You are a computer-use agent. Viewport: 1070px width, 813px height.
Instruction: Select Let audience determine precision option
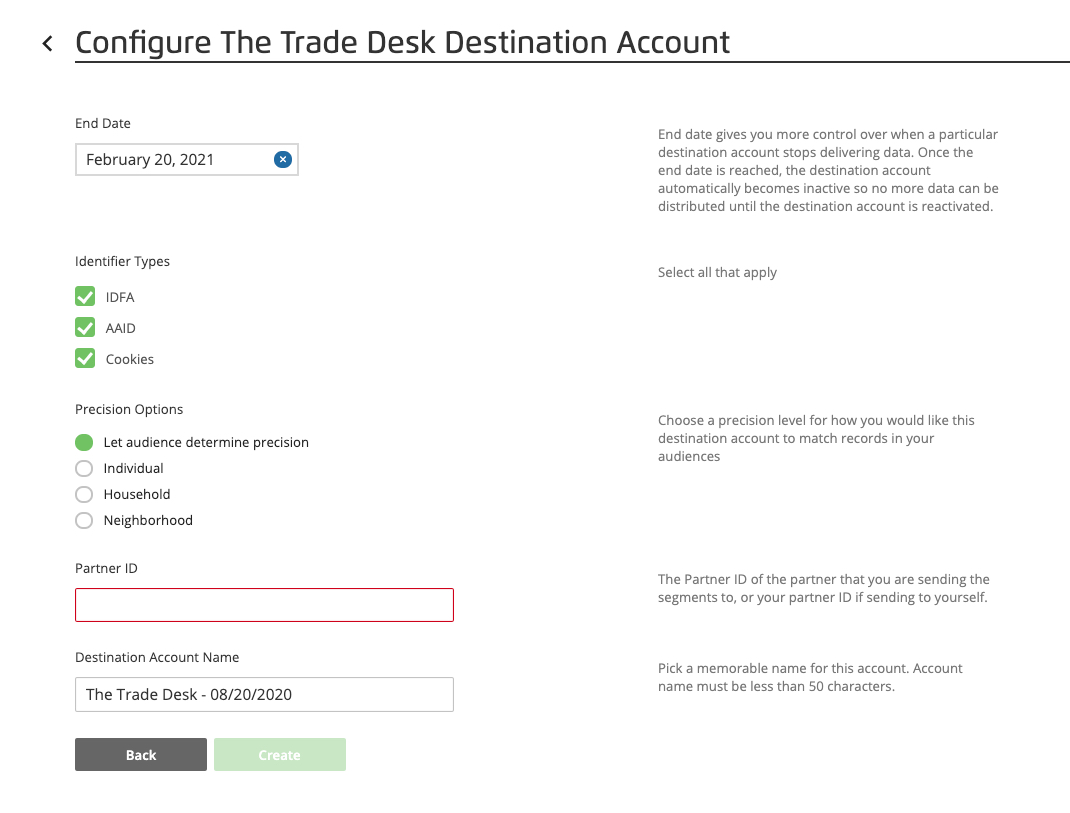pyautogui.click(x=84, y=442)
